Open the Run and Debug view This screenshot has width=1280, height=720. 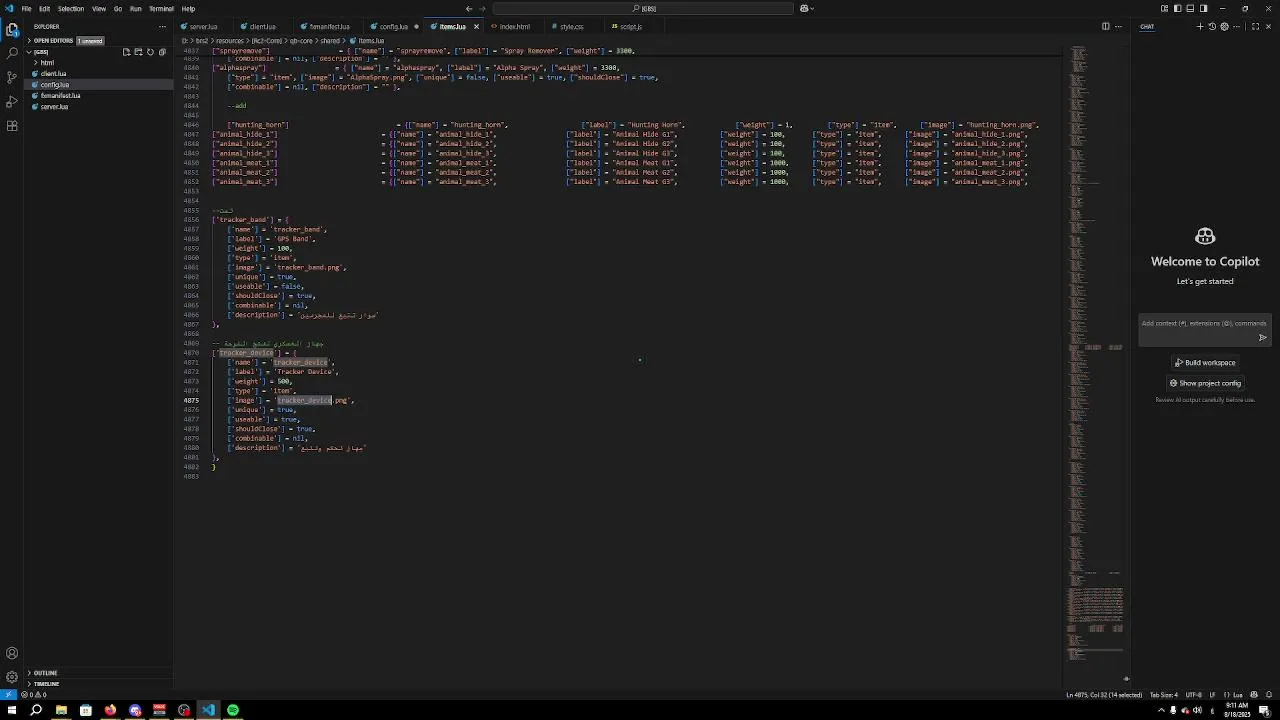click(12, 102)
